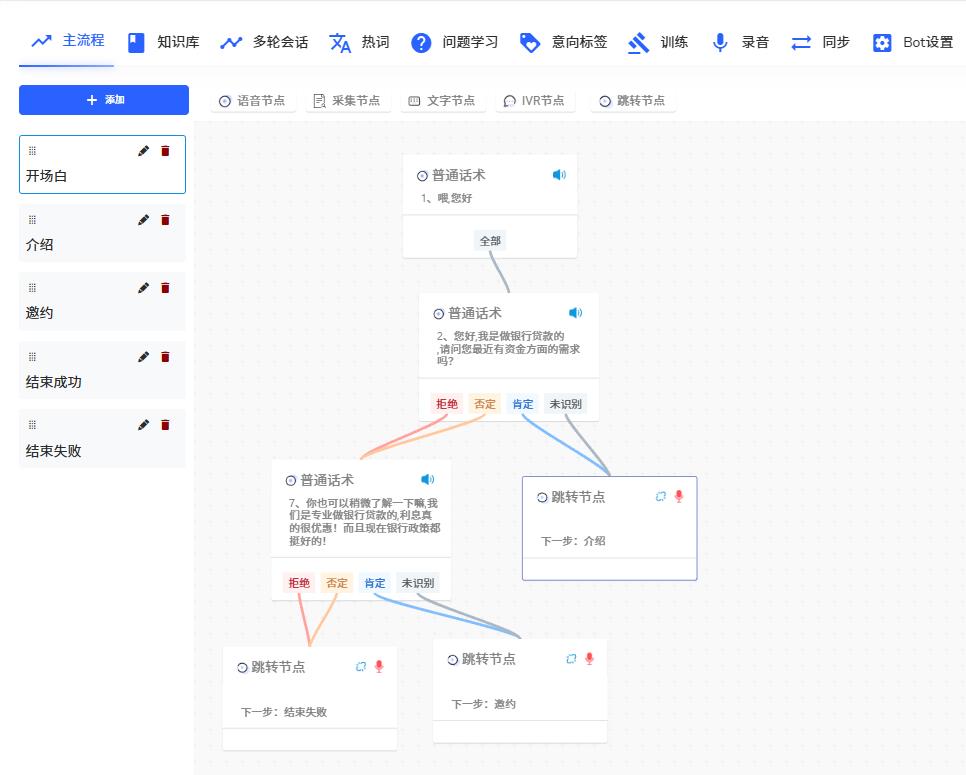
Task: Select 未识别 tag on node 7
Action: point(417,583)
